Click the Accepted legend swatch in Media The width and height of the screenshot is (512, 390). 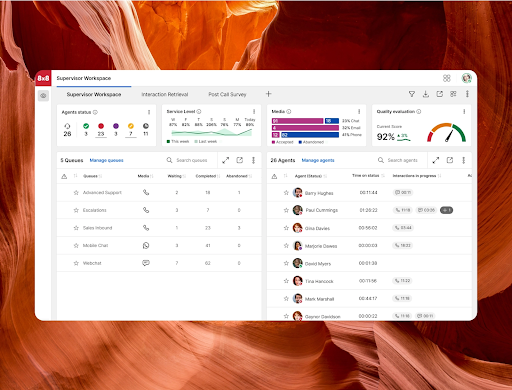tap(273, 142)
